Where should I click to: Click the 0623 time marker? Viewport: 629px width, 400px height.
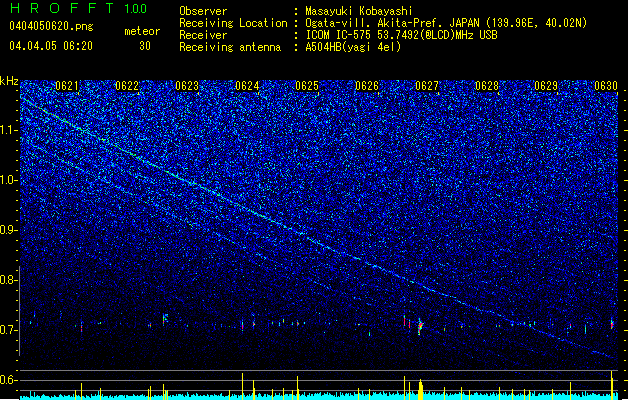click(187, 86)
